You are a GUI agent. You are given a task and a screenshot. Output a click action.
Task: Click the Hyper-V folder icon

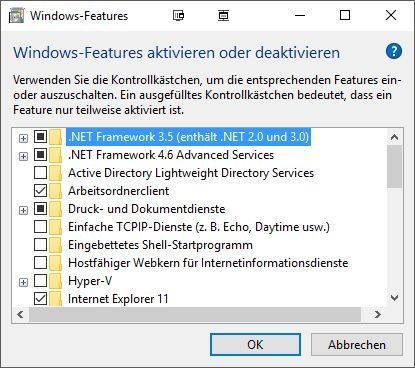click(56, 281)
